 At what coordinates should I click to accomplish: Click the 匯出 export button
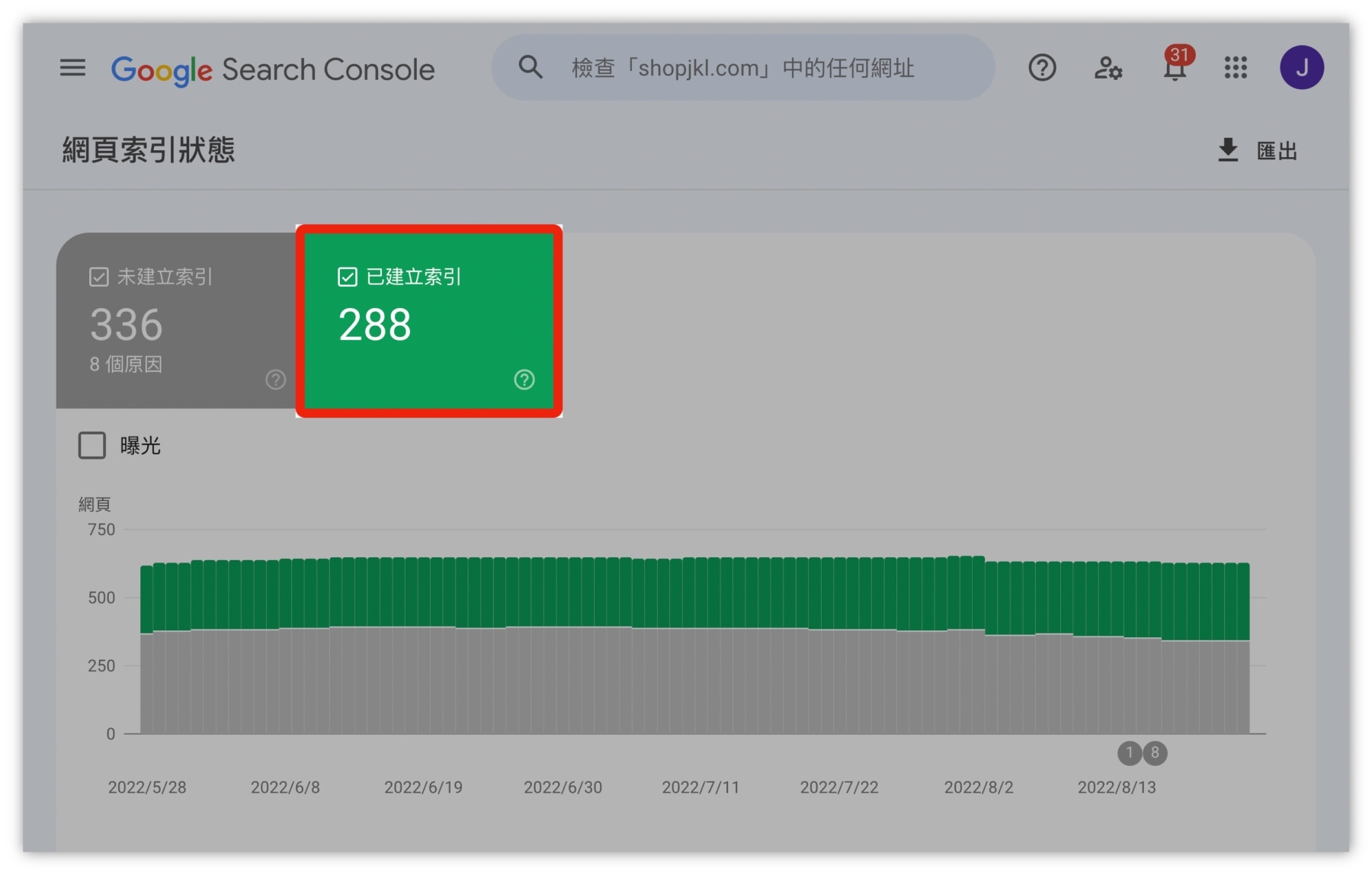(1276, 151)
